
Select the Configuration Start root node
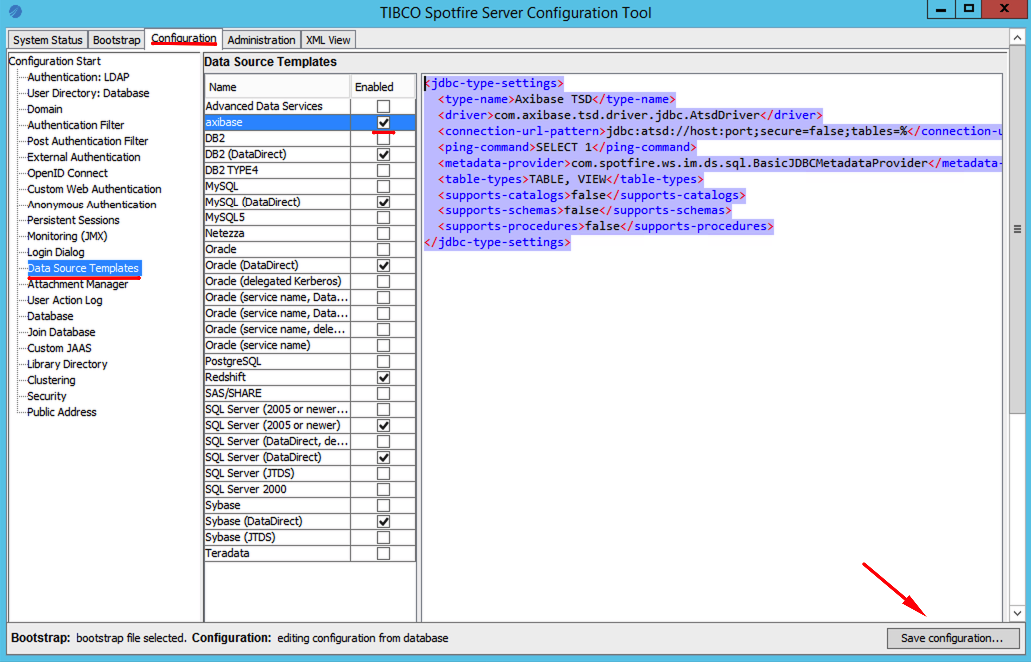pos(55,61)
